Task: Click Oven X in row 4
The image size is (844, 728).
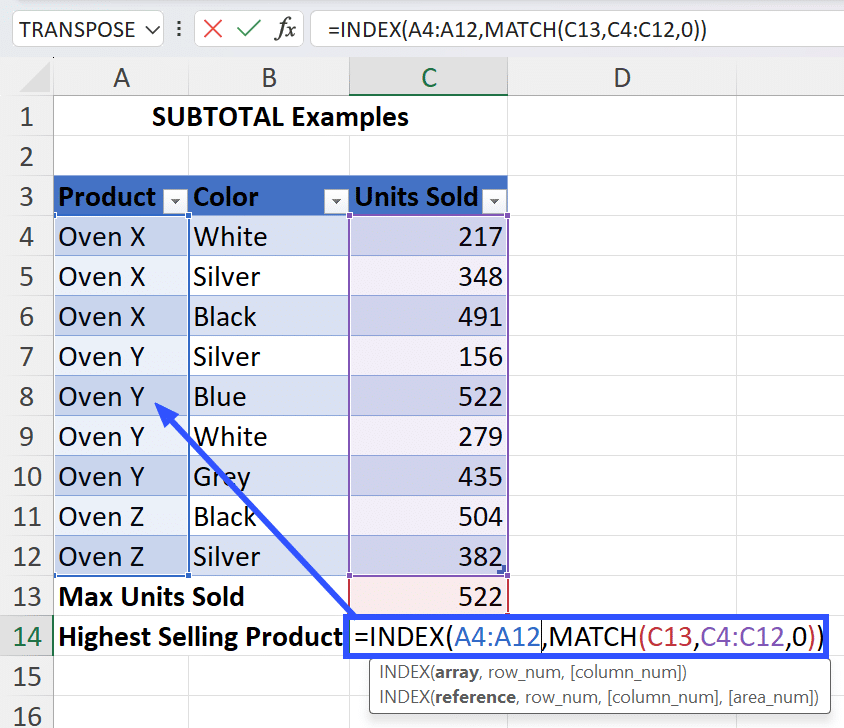Action: click(x=121, y=237)
